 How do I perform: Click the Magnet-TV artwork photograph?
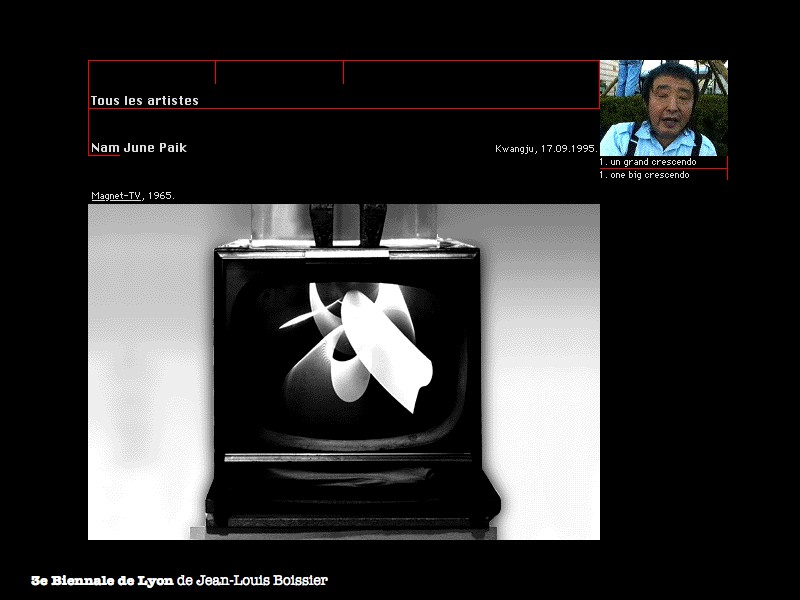point(344,372)
